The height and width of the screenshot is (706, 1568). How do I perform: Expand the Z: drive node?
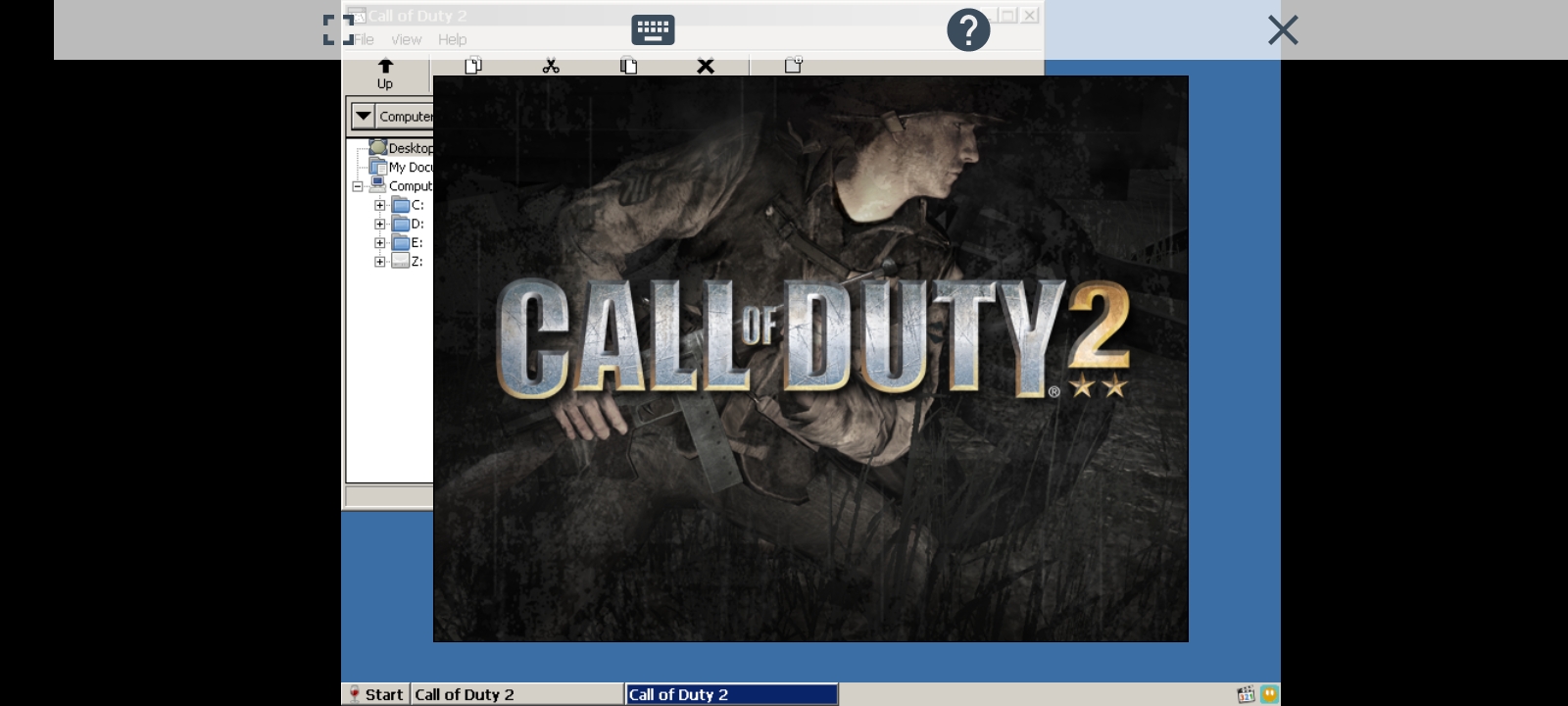(x=379, y=261)
